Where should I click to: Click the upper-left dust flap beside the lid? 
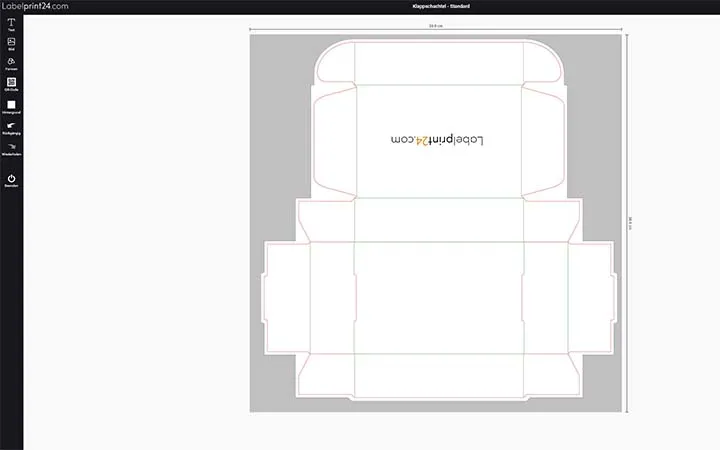pos(334,140)
